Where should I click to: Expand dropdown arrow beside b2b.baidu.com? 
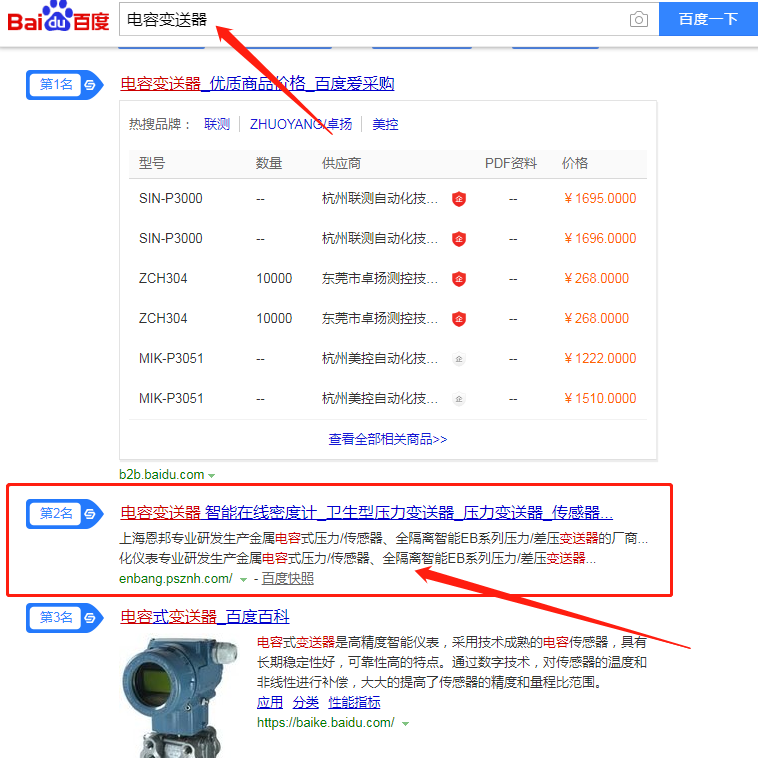pos(211,475)
